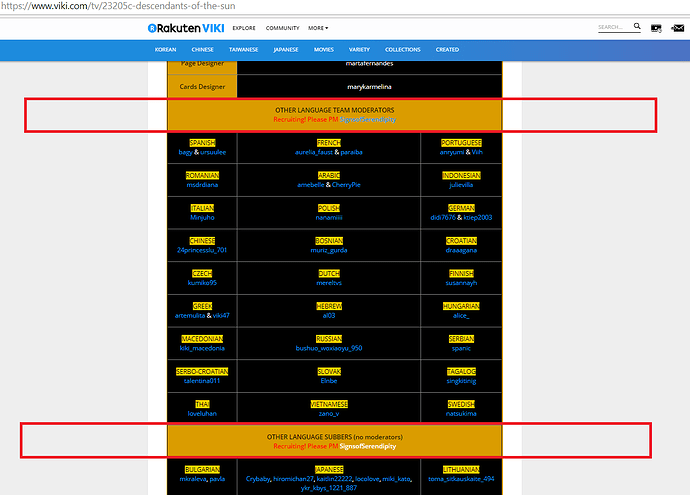Open the Collections tab

coord(402,49)
